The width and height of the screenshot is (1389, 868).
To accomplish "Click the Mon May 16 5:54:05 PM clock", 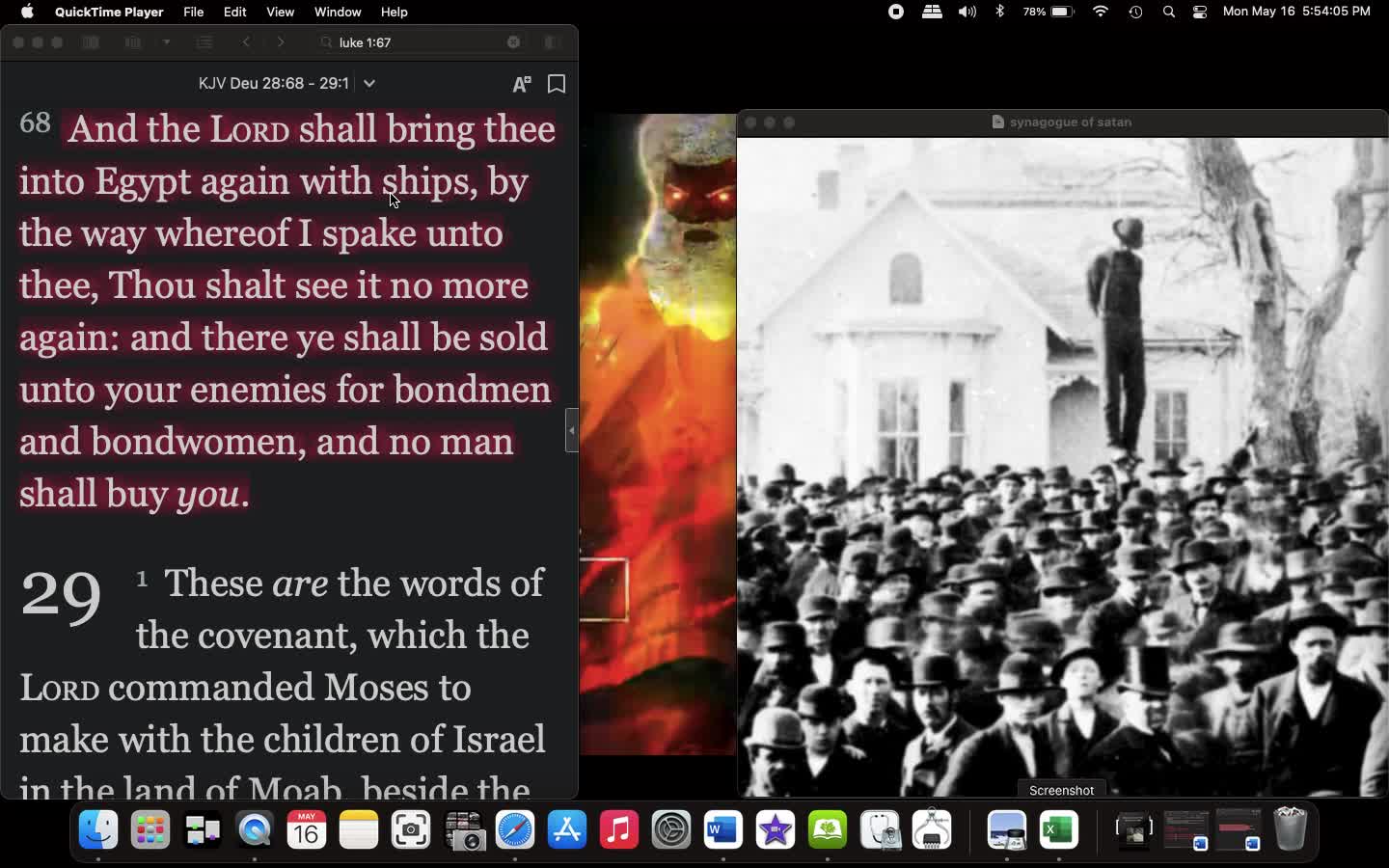I will [1296, 12].
